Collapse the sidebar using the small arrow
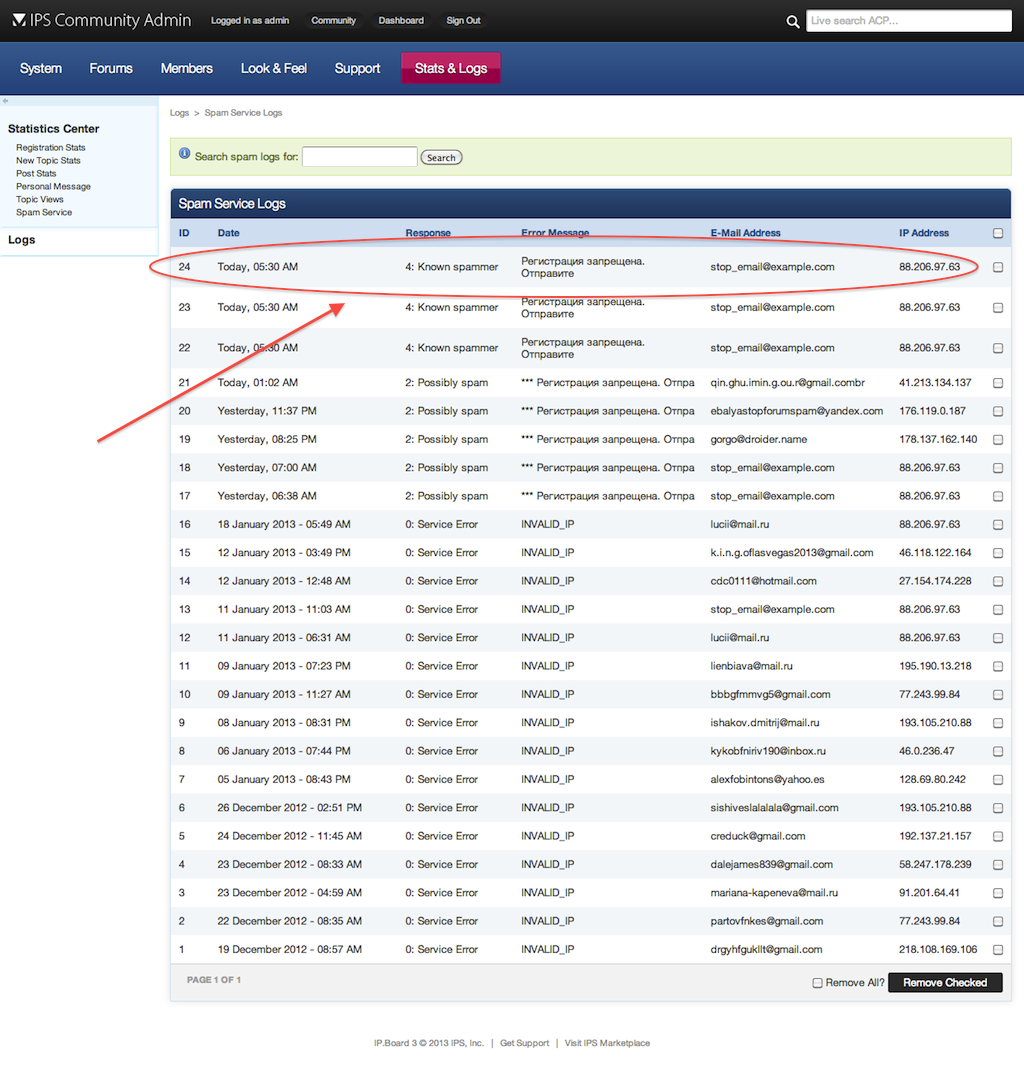Screen dimensions: 1024x1068 tap(5, 101)
